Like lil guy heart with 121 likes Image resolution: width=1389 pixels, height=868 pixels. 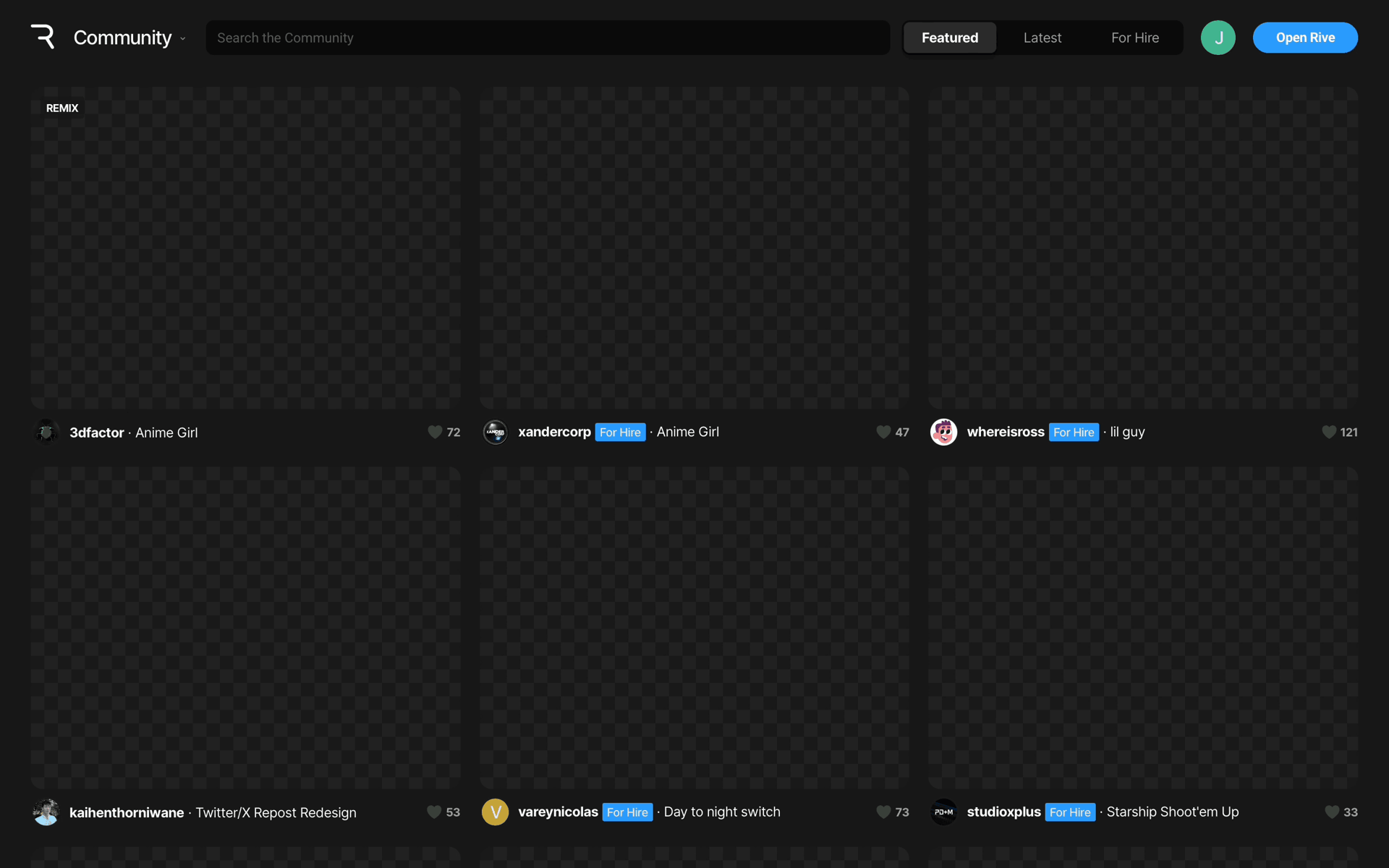[1329, 432]
